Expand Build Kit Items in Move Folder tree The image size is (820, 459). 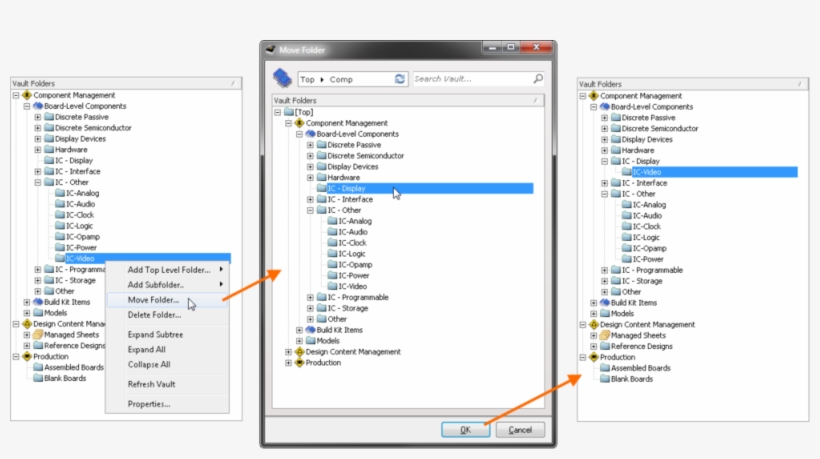click(x=299, y=330)
